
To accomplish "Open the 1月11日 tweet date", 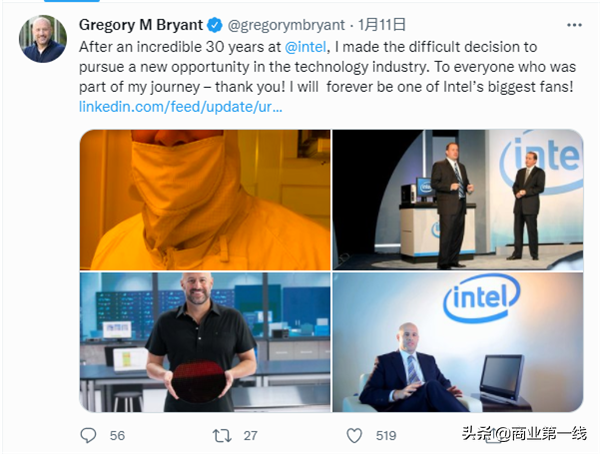I will coord(381,25).
